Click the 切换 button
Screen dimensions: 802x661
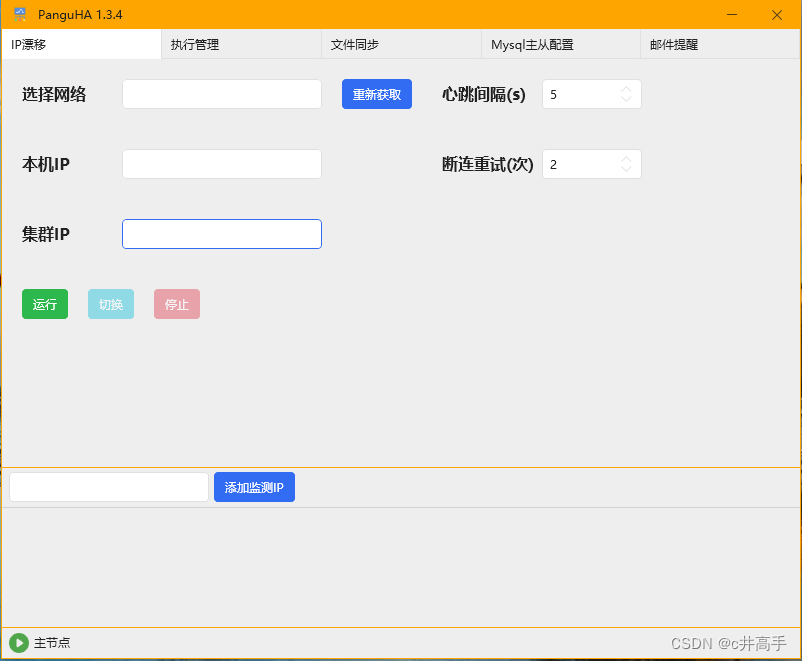click(110, 304)
